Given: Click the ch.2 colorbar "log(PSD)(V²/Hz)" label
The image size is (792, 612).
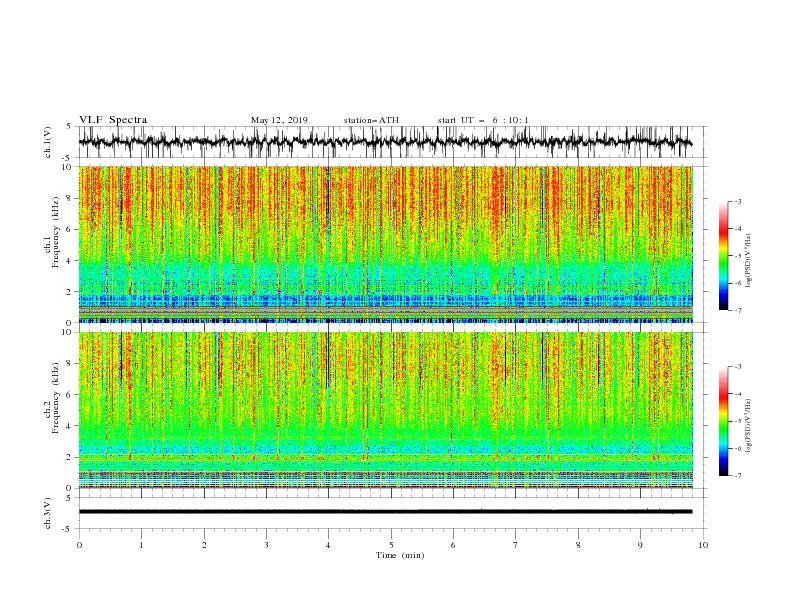Looking at the screenshot, I should point(749,426).
